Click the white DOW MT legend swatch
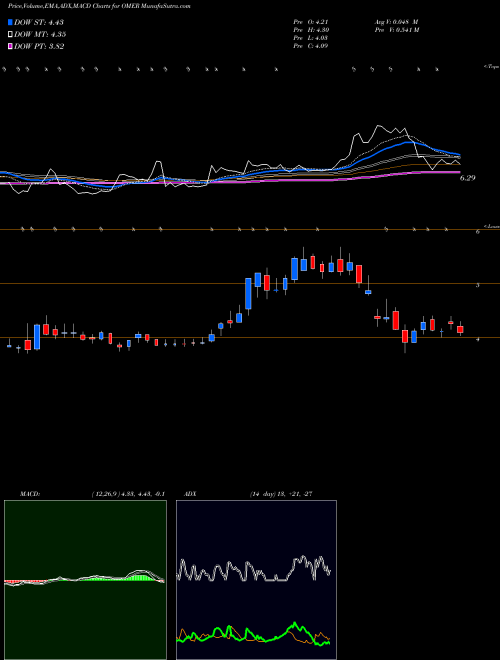 point(10,35)
